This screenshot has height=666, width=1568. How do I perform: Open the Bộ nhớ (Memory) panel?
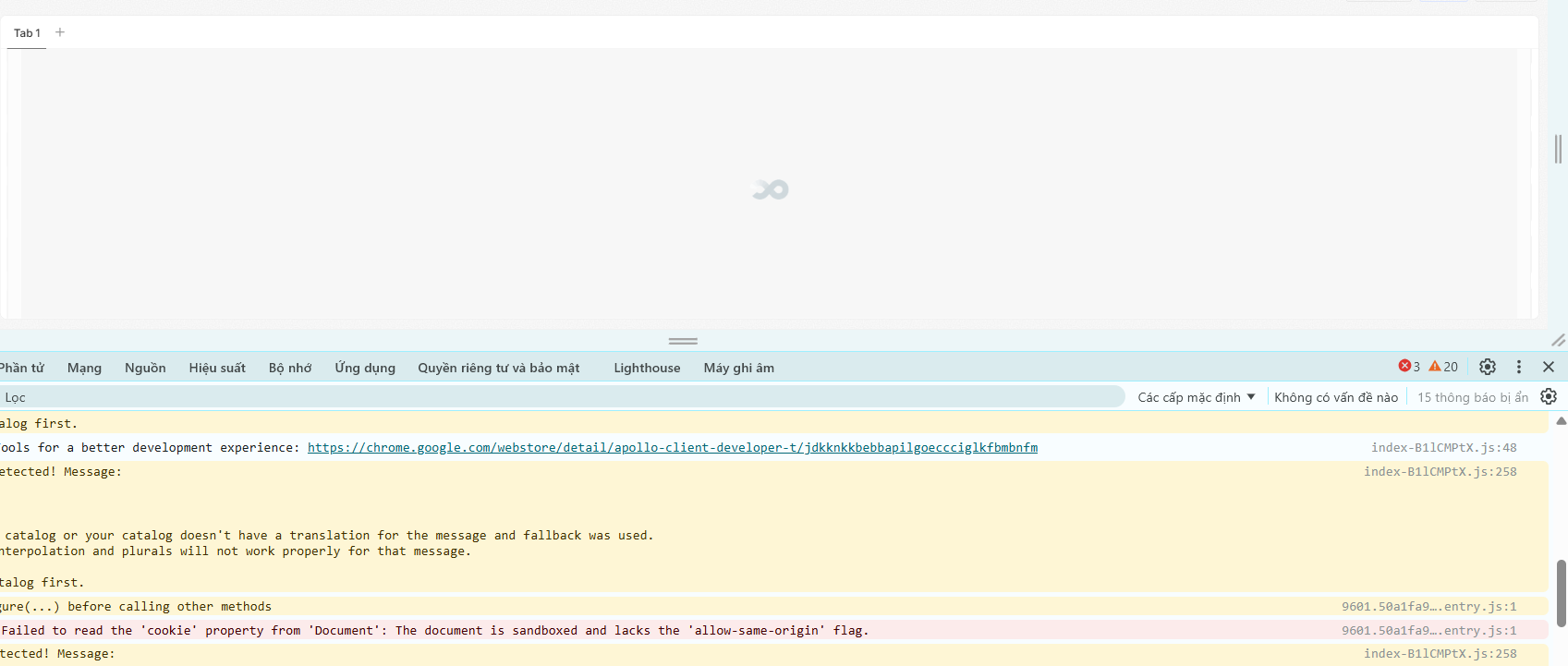pyautogui.click(x=290, y=368)
